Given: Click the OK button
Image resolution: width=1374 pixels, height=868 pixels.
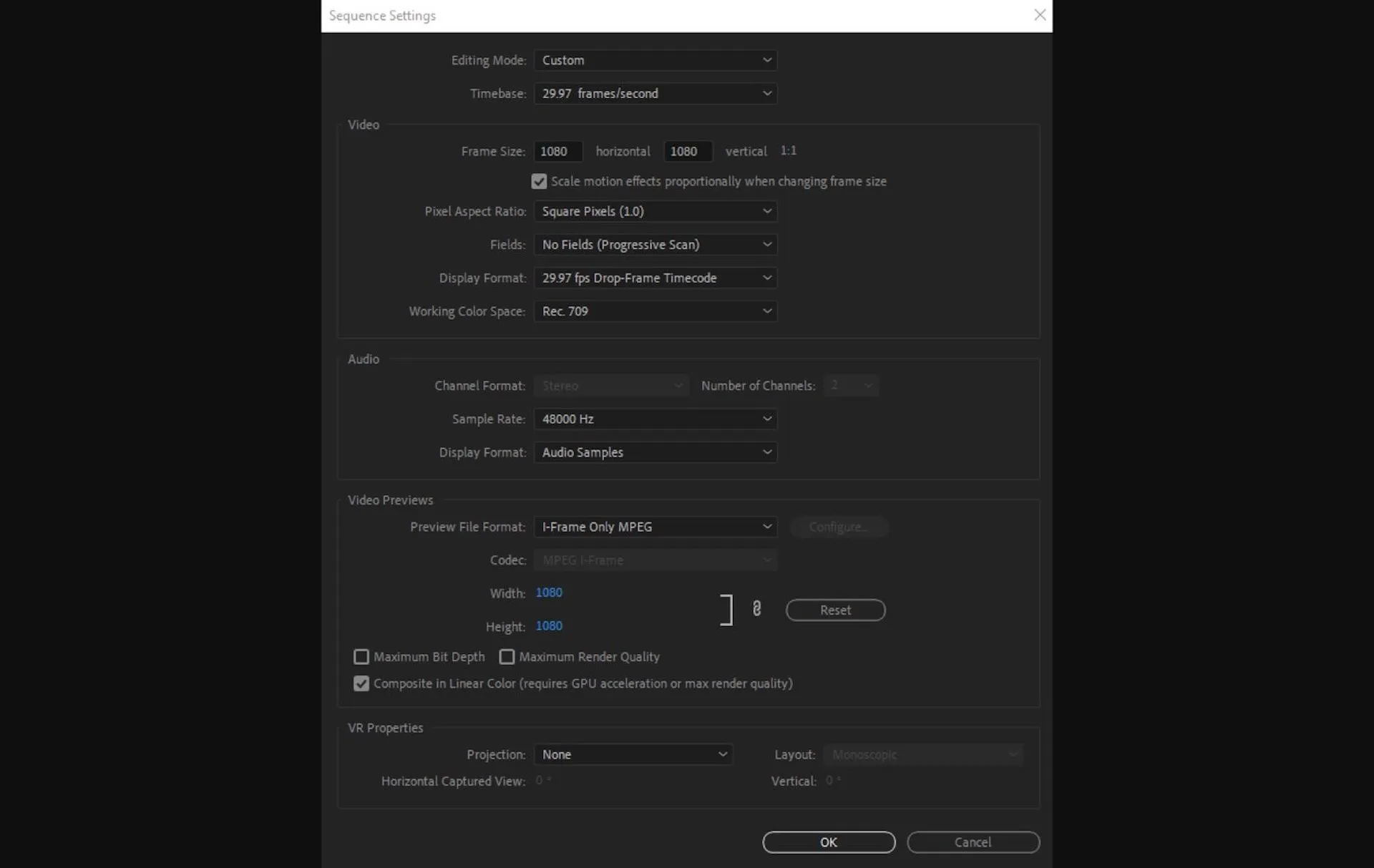Looking at the screenshot, I should coord(828,842).
